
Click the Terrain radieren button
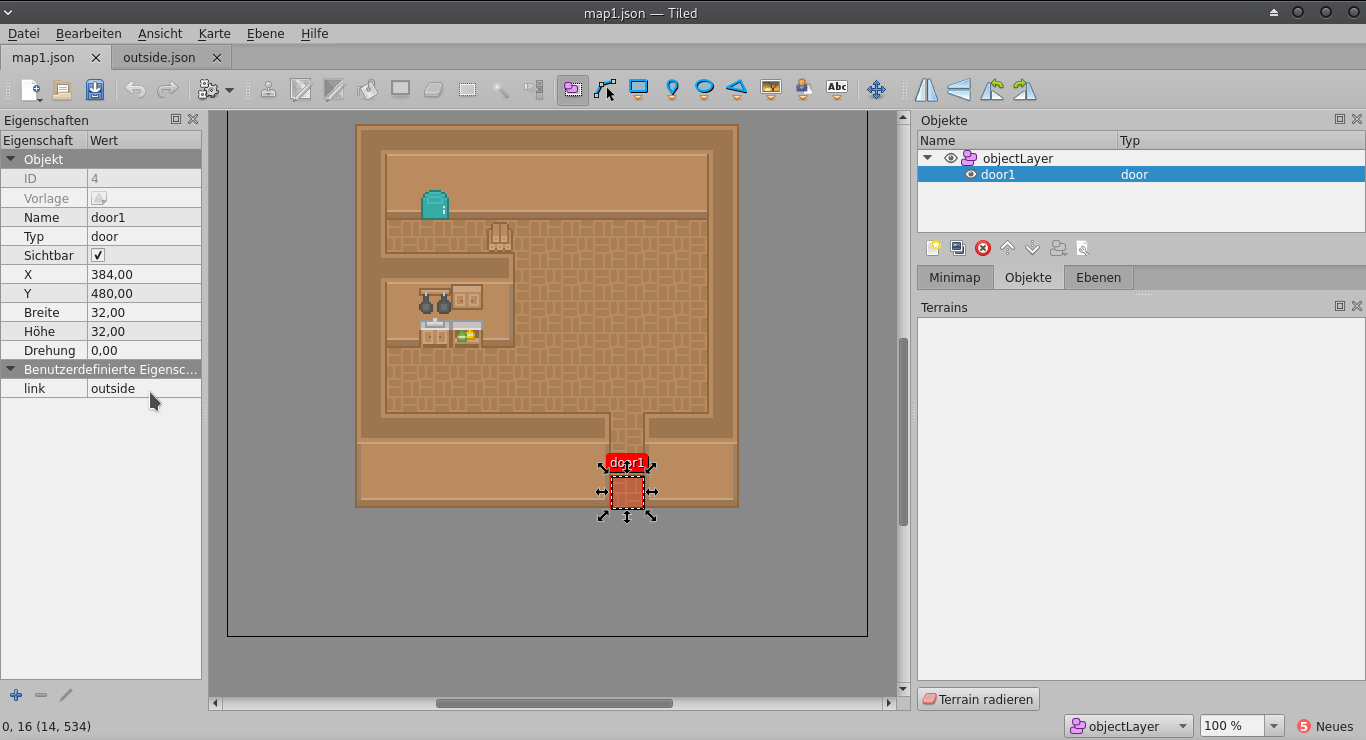(x=979, y=699)
